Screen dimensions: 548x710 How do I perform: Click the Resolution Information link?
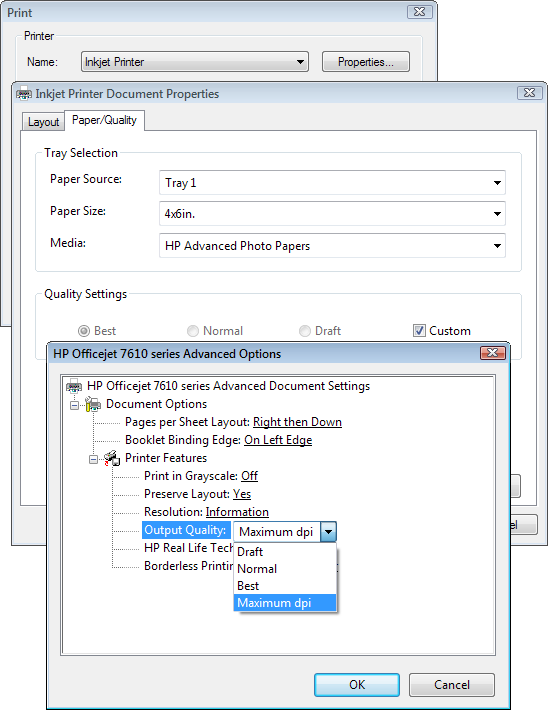(x=237, y=512)
